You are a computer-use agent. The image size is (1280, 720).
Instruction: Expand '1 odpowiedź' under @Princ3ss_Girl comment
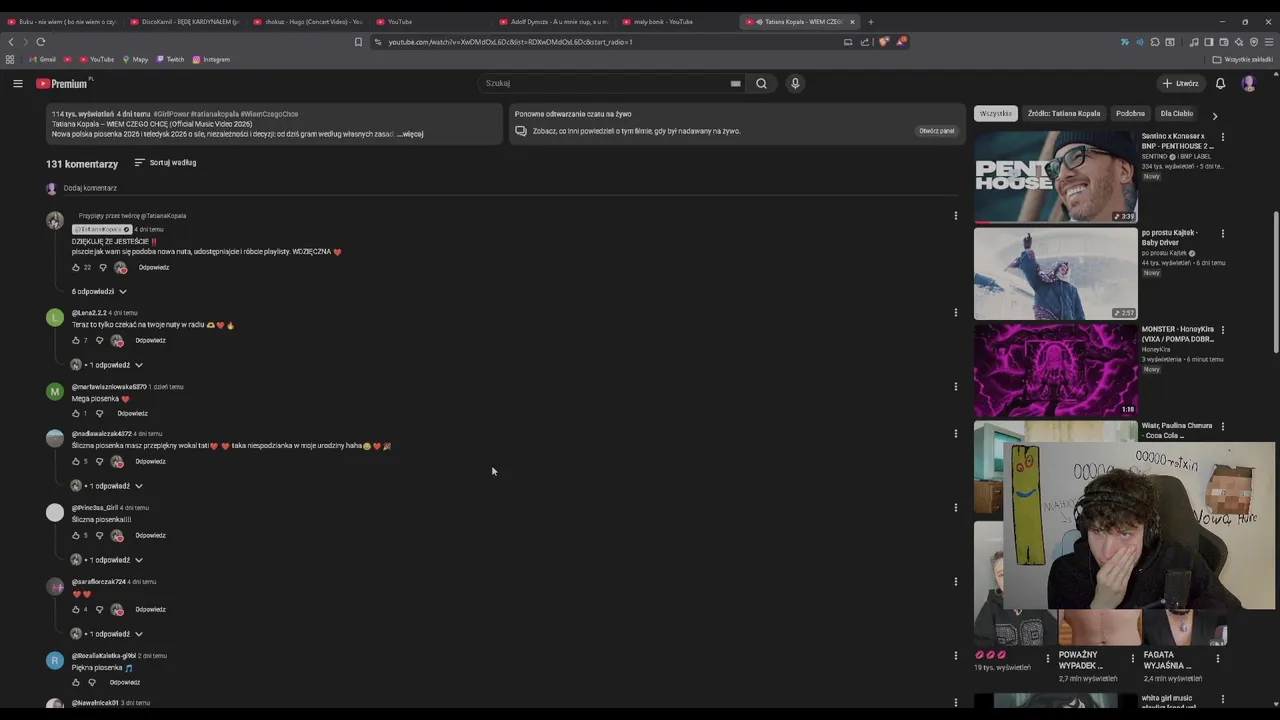pos(107,560)
